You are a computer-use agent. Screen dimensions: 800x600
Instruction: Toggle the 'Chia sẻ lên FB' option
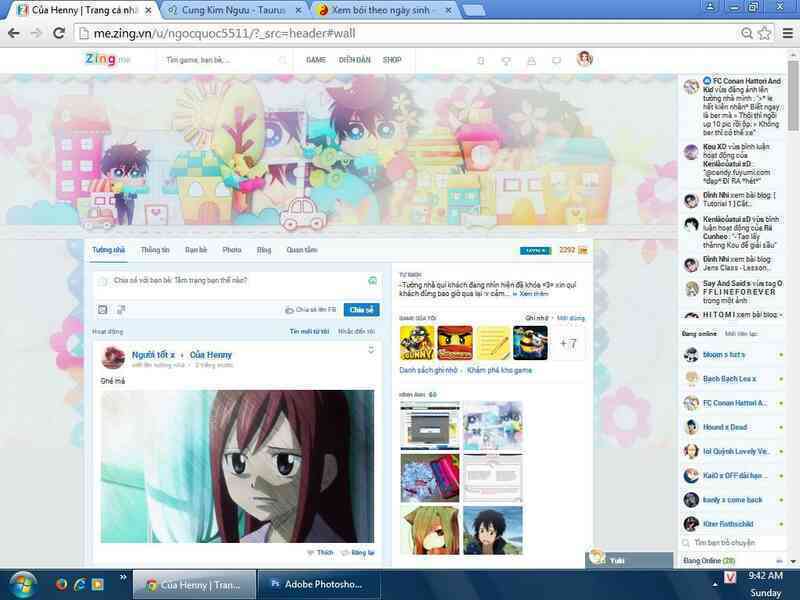(x=311, y=310)
